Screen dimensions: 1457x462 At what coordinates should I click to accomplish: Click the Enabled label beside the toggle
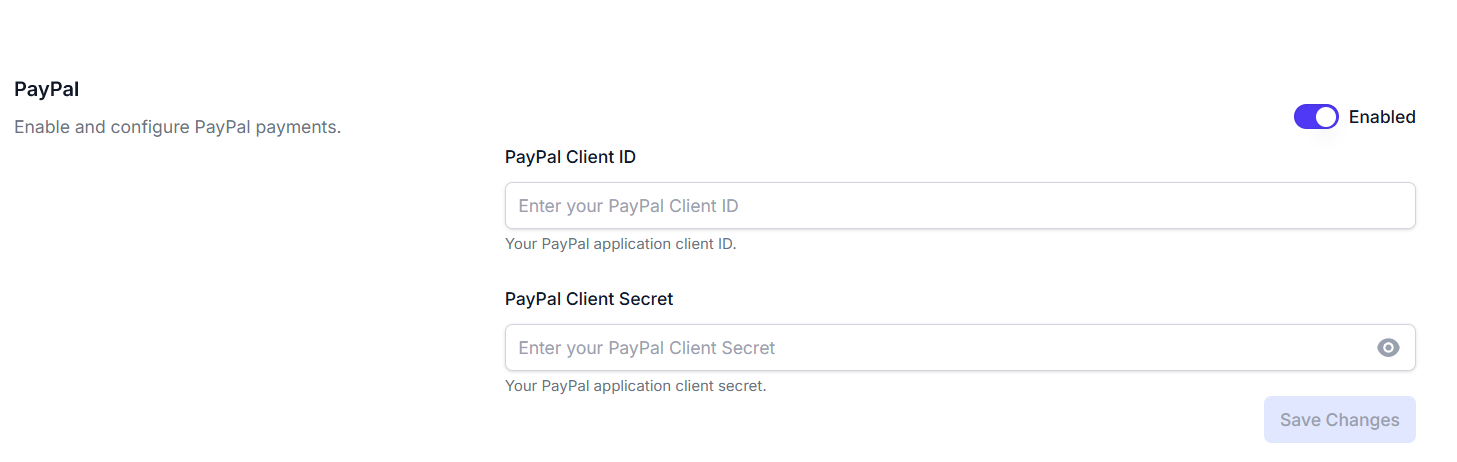click(1382, 117)
